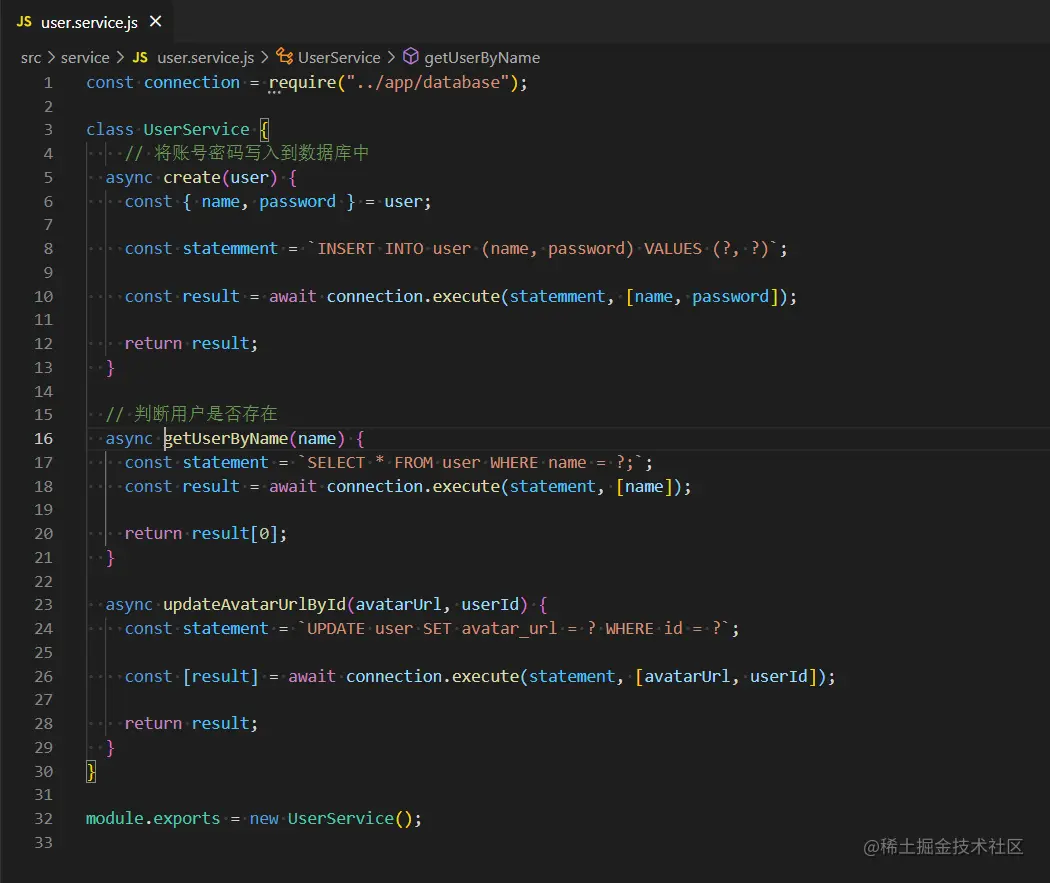This screenshot has height=883, width=1050.
Task: Click the chevron before UserService breadcrumb
Action: 265,58
